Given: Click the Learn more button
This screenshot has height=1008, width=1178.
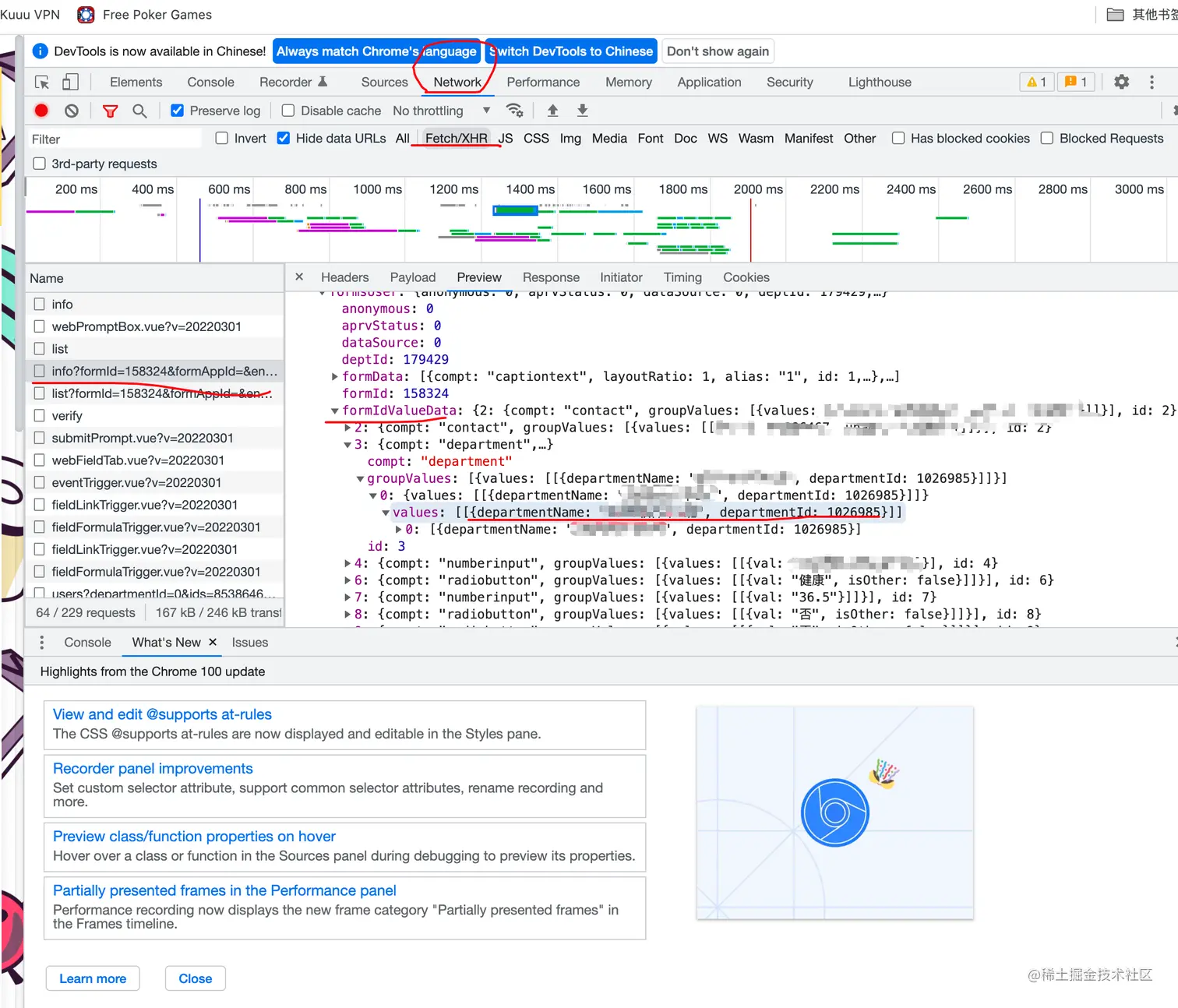Looking at the screenshot, I should 93,978.
